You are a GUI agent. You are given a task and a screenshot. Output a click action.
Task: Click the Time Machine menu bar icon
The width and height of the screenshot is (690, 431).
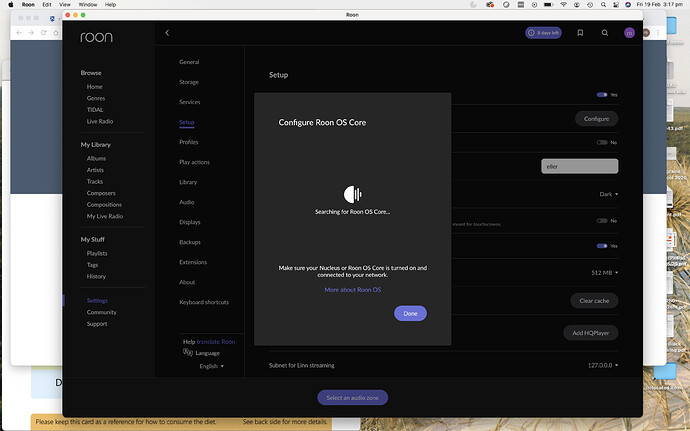coord(590,4)
